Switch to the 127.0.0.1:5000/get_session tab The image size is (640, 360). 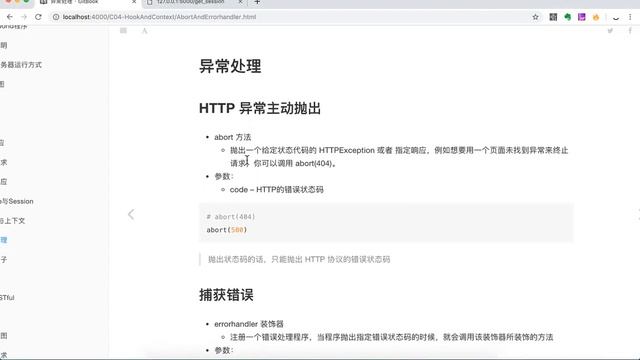tap(191, 2)
